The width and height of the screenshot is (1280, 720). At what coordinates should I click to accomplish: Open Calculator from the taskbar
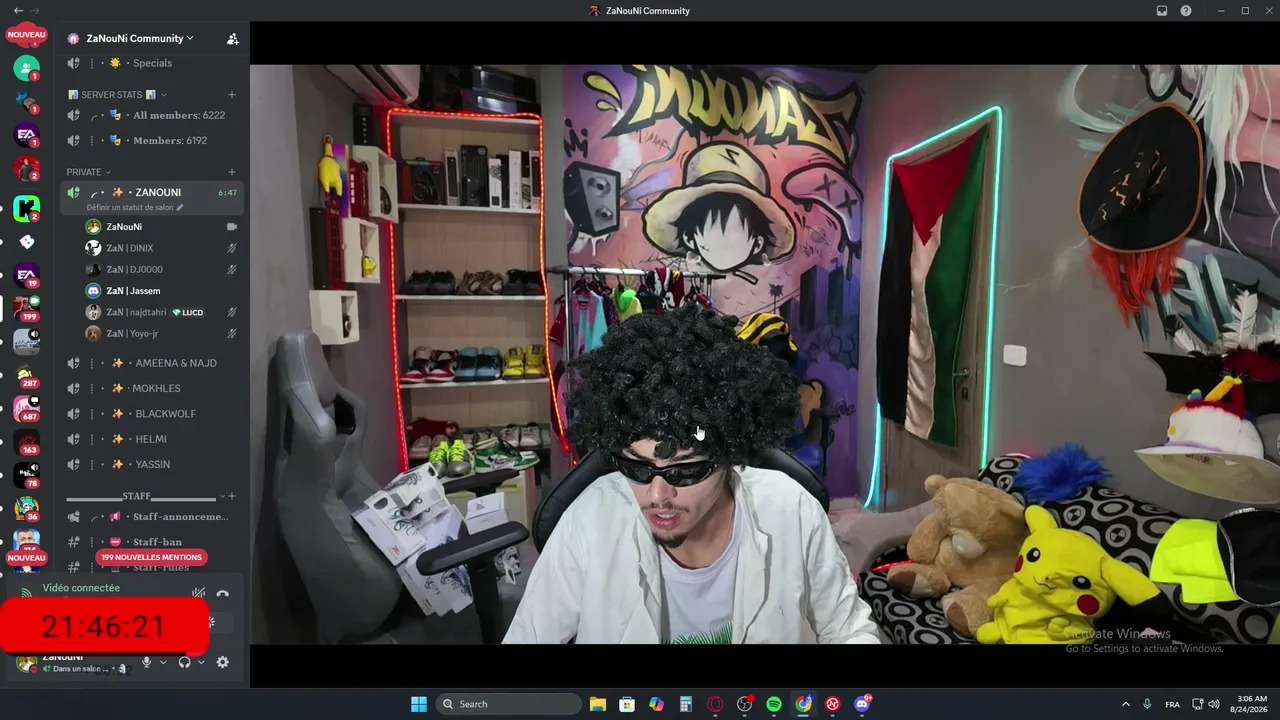(x=685, y=704)
